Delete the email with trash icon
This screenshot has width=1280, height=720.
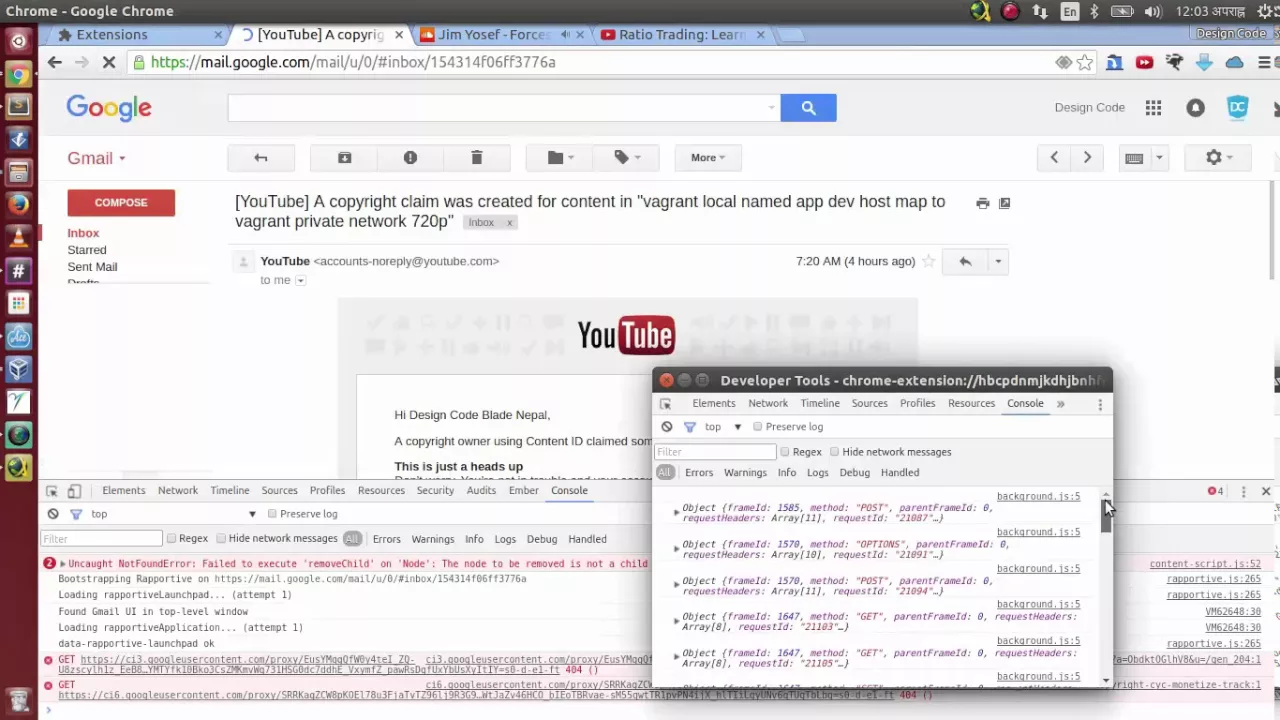477,157
